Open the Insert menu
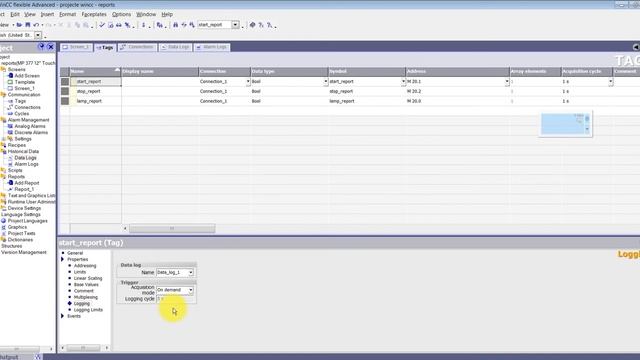This screenshot has width=640, height=360. [47, 14]
